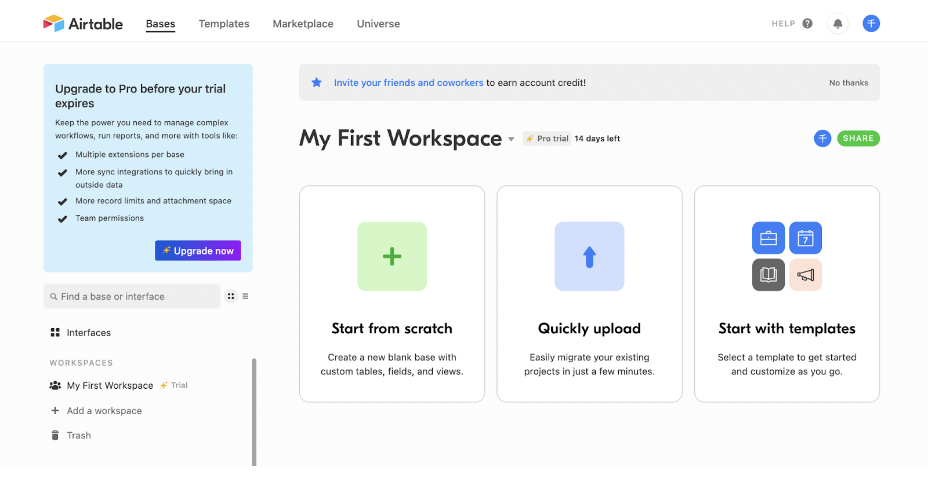Follow the Invite your friends and coworkers link
Screen dimensions: 930x484
(x=409, y=83)
